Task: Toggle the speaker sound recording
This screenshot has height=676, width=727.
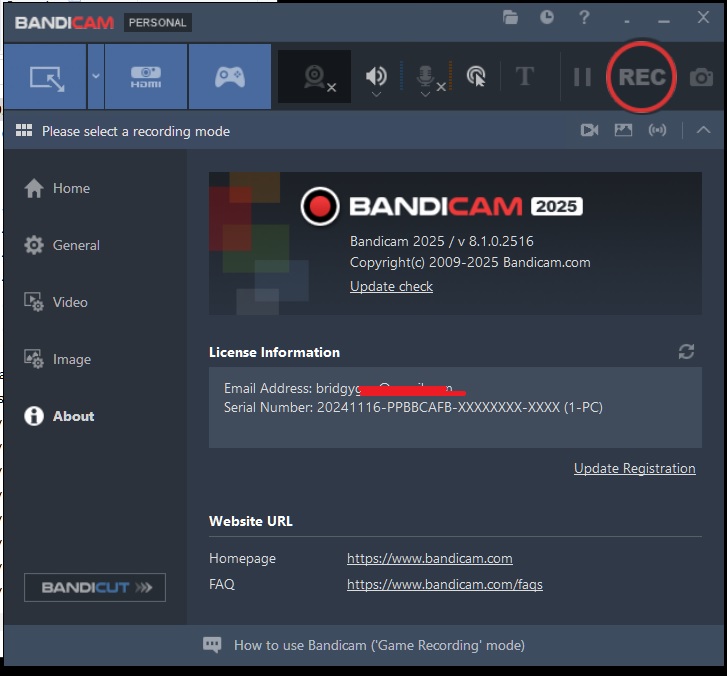Action: (376, 76)
